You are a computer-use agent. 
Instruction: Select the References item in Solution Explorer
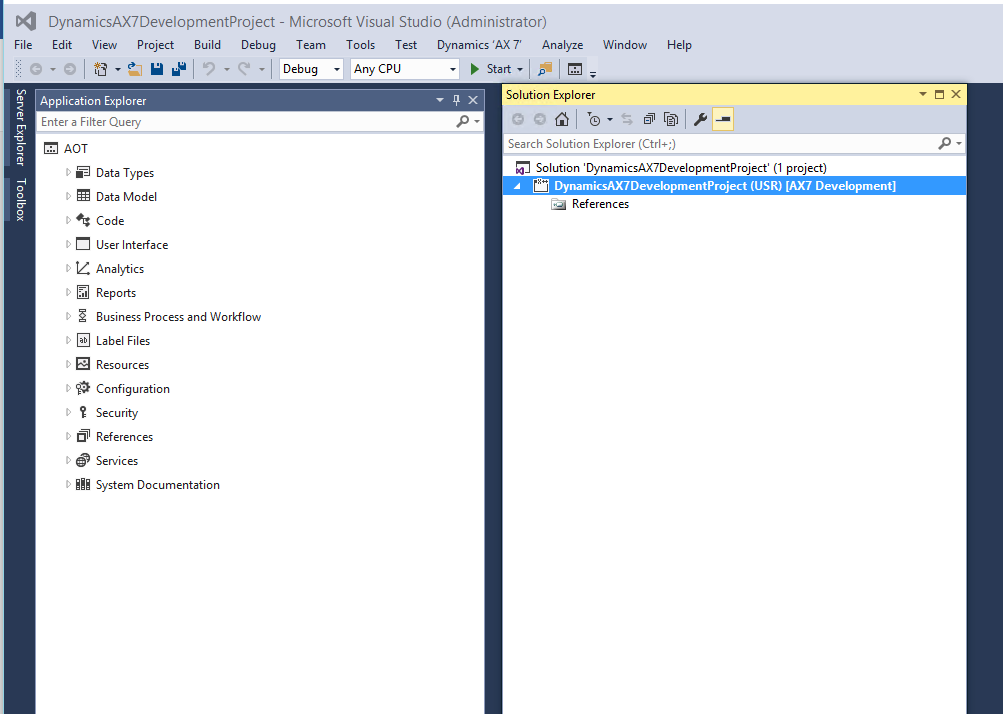click(600, 204)
